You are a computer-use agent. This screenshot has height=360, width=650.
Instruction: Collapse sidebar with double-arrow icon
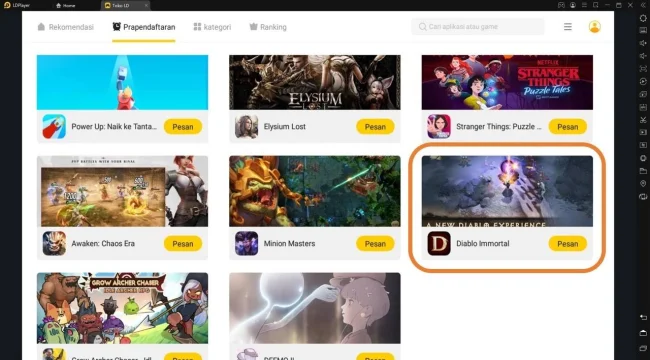click(643, 5)
